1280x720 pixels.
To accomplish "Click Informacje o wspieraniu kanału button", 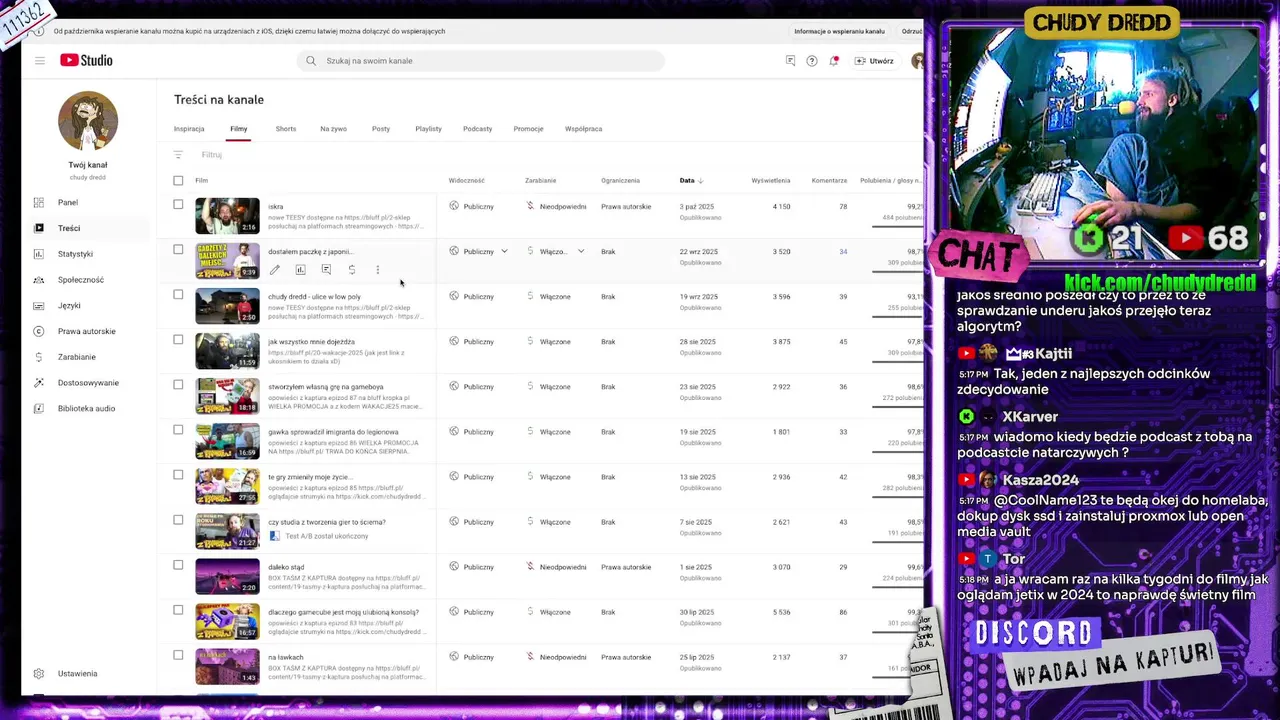I will 839,31.
